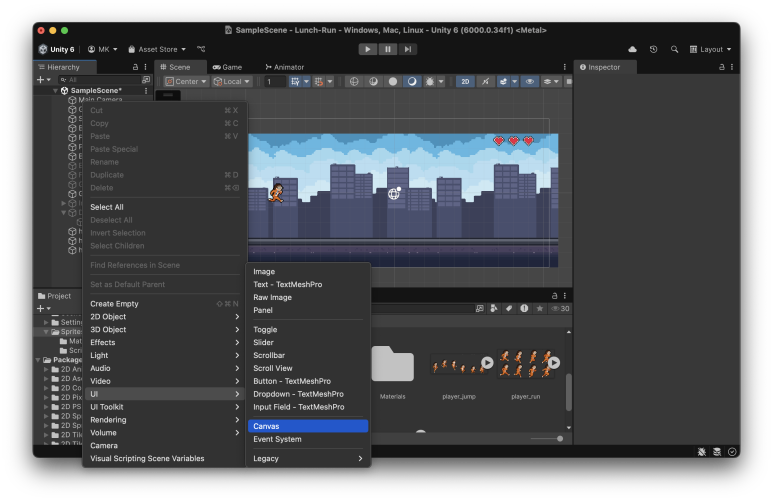773x501 pixels.
Task: Open the Center pivot mode dropdown
Action: coord(186,81)
